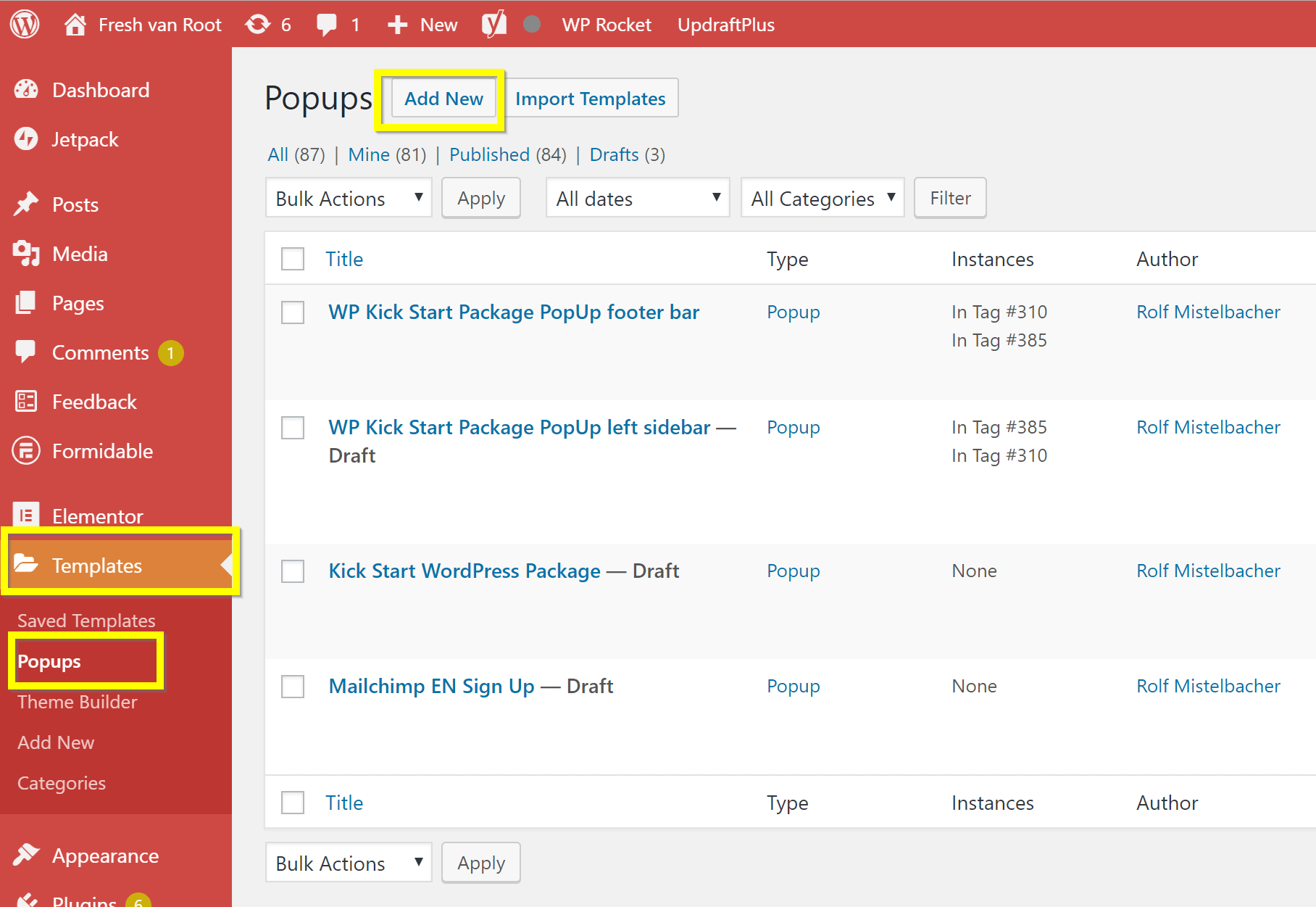This screenshot has height=907, width=1316.
Task: Open UpdraftPlus admin bar menu
Action: coord(726,25)
